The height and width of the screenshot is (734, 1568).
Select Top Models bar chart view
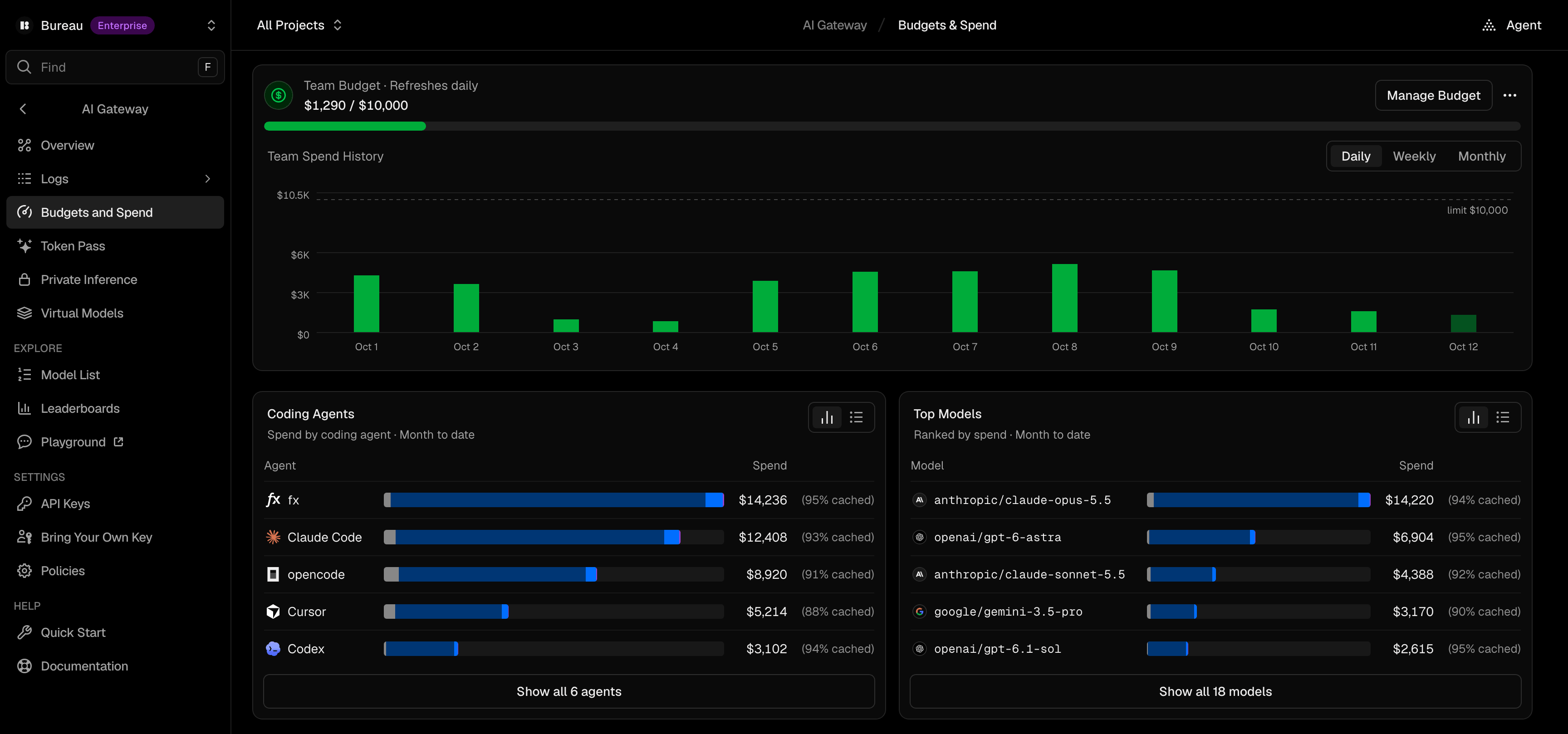[x=1474, y=417]
